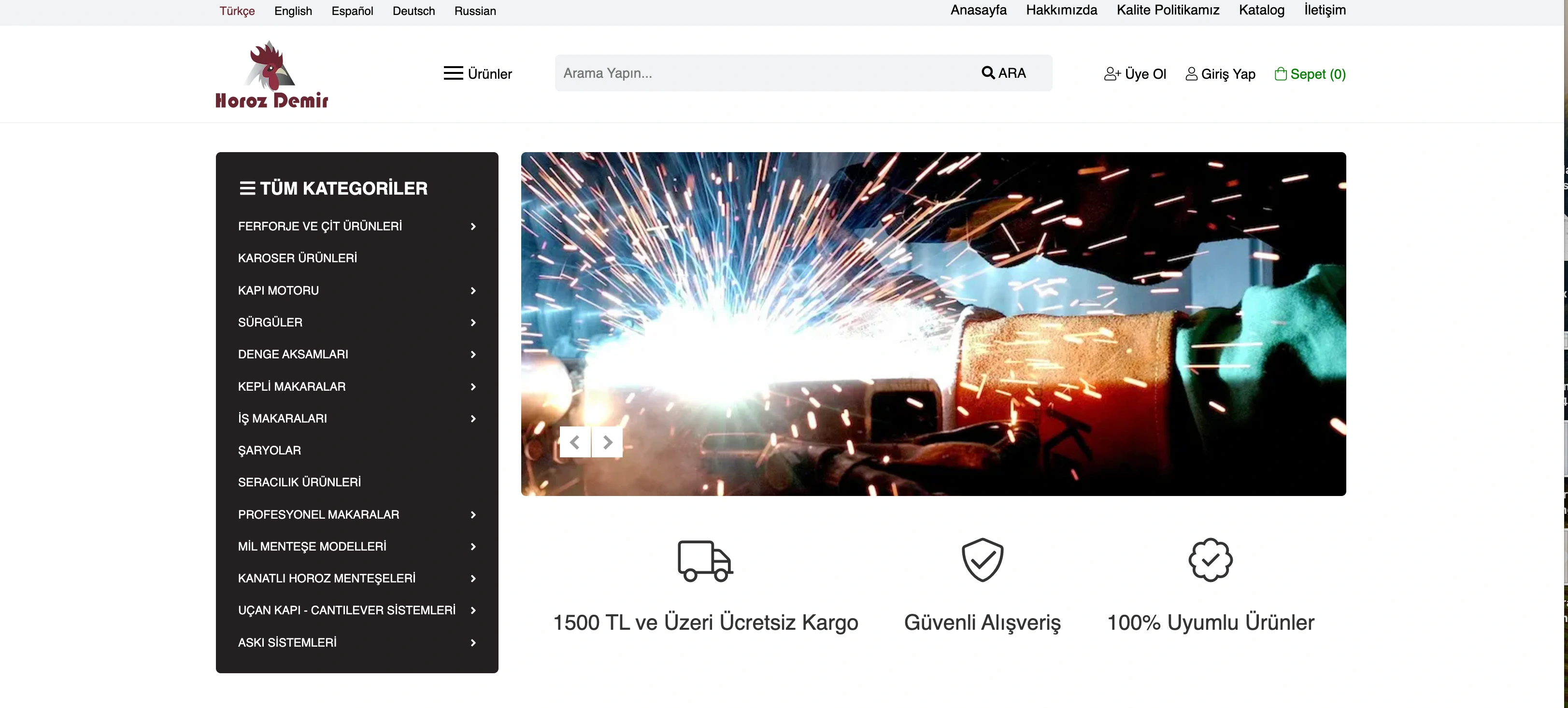Screen dimensions: 1568x708
Task: Advance to next banner slide
Action: coord(607,442)
